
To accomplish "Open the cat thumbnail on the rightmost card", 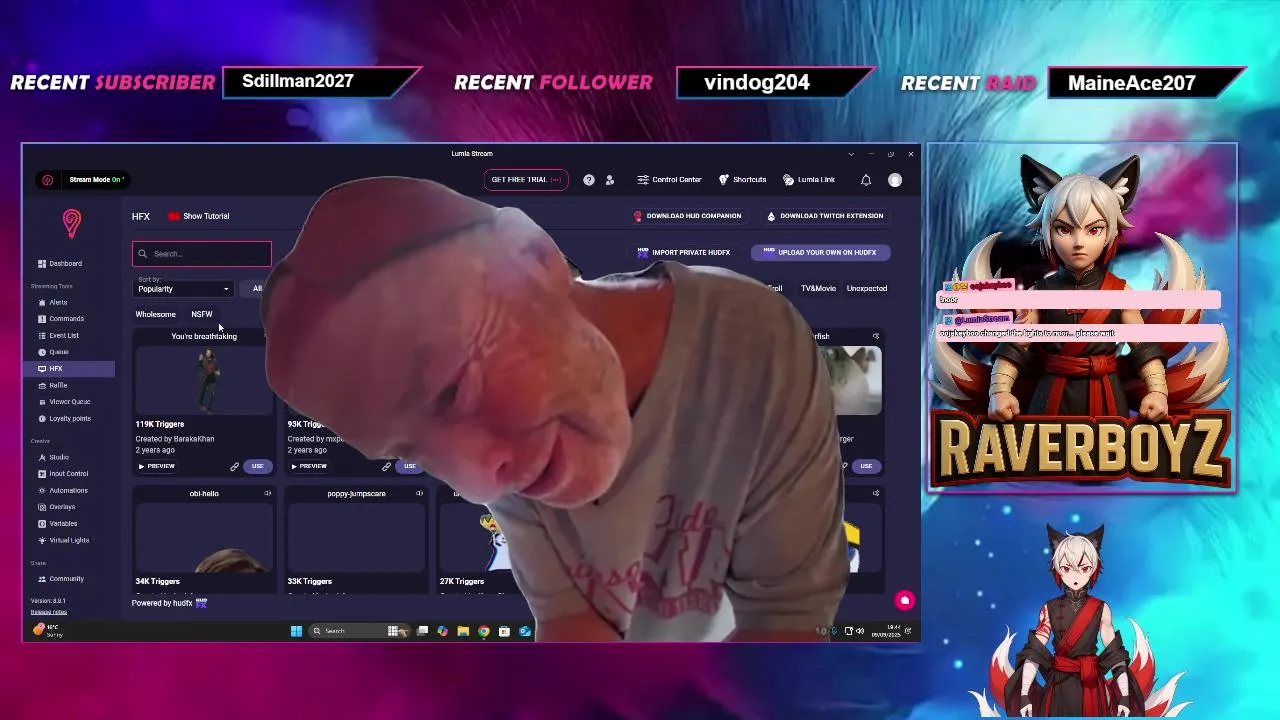I will 858,380.
